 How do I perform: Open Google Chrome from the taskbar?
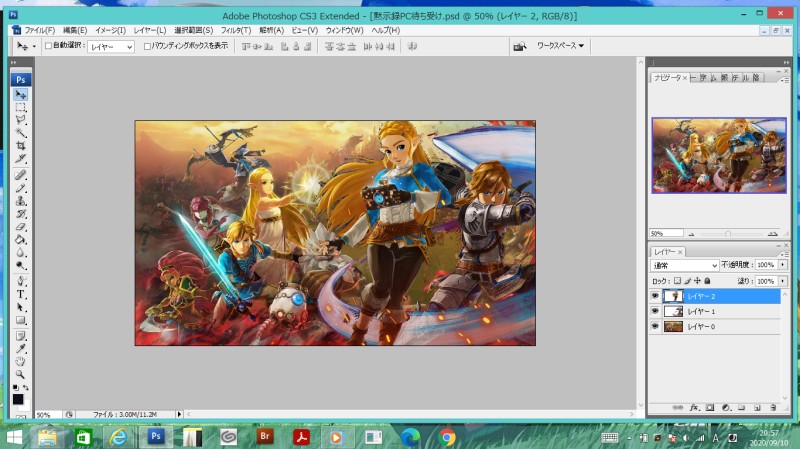(x=447, y=437)
